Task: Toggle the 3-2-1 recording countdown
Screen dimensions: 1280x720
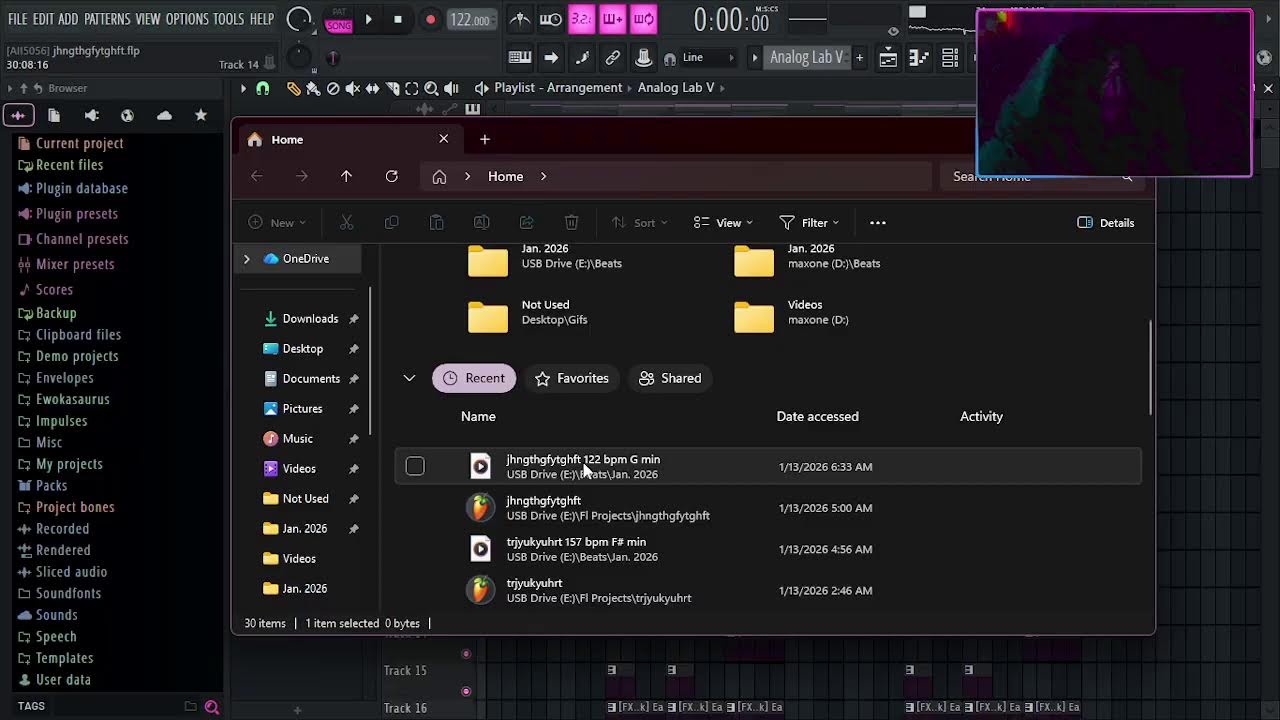Action: [x=581, y=19]
